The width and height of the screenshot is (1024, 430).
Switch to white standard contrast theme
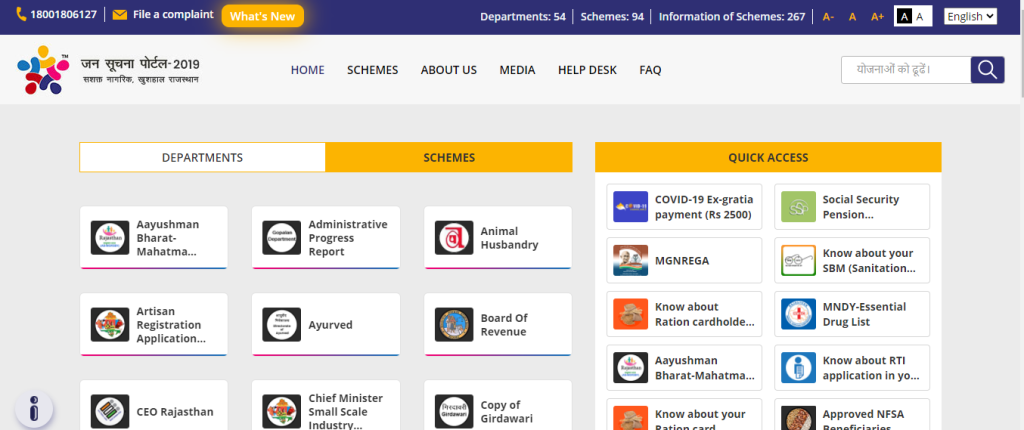pos(920,16)
